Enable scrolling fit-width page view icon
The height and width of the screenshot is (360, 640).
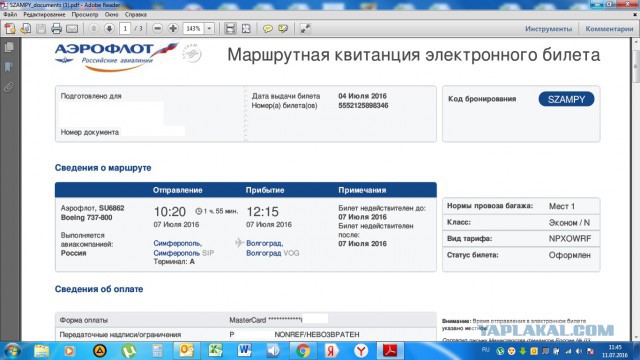coord(230,29)
